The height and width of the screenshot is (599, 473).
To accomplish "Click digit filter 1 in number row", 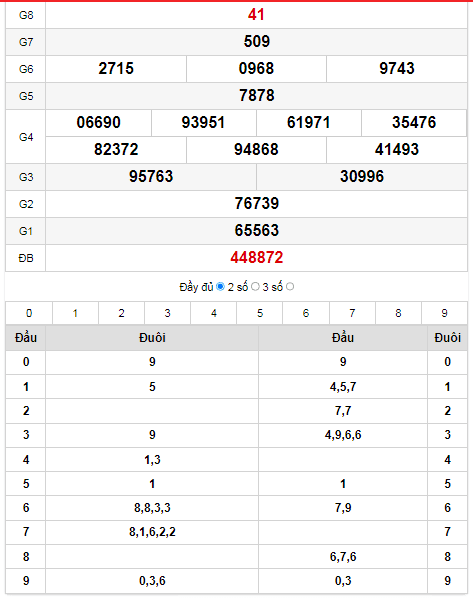I will click(x=75, y=313).
